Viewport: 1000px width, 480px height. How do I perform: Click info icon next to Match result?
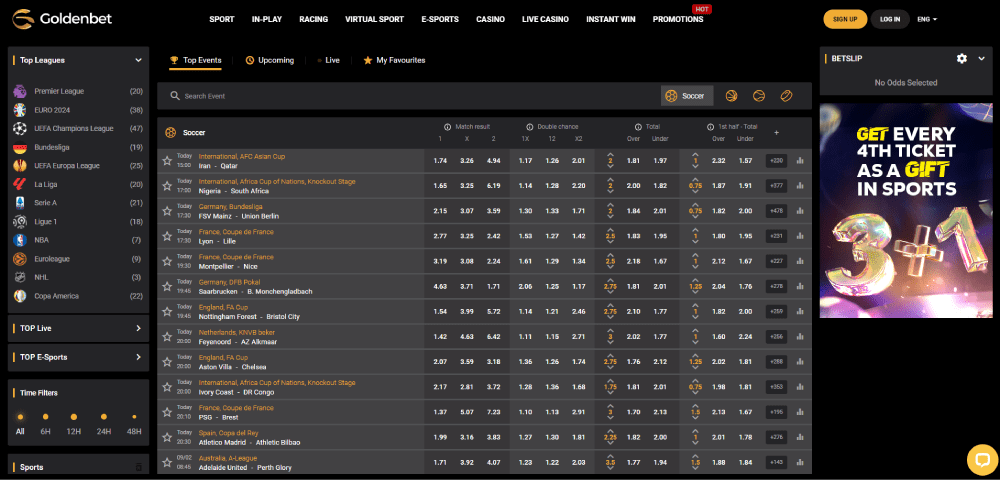click(x=448, y=127)
